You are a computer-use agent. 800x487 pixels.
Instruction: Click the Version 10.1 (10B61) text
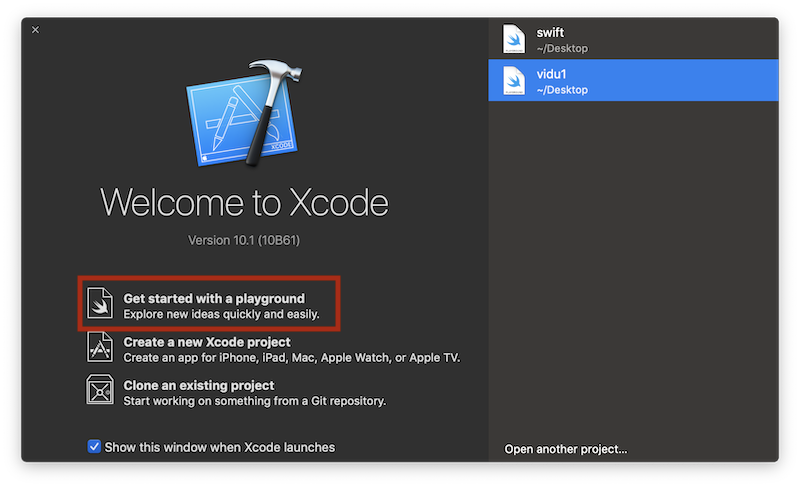[244, 240]
